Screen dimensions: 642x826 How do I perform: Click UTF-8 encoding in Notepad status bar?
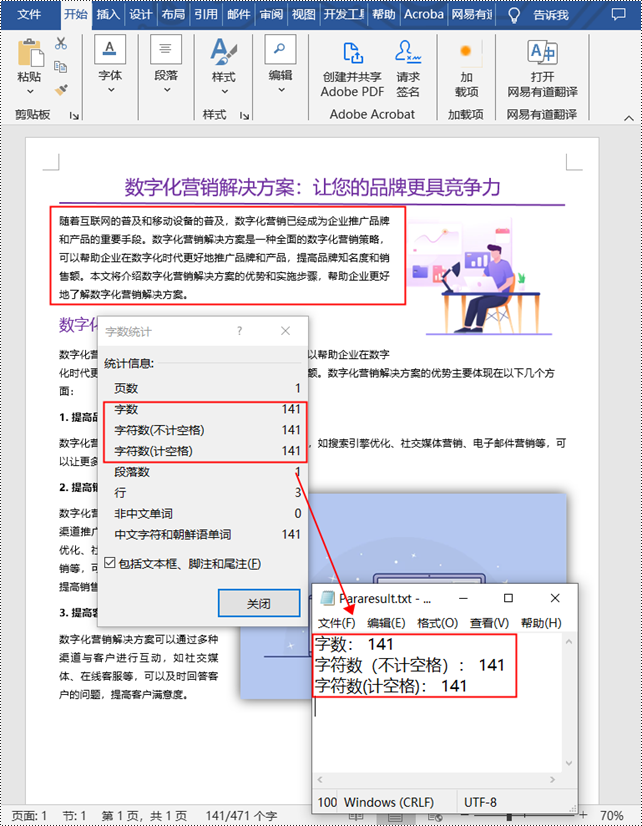(480, 802)
